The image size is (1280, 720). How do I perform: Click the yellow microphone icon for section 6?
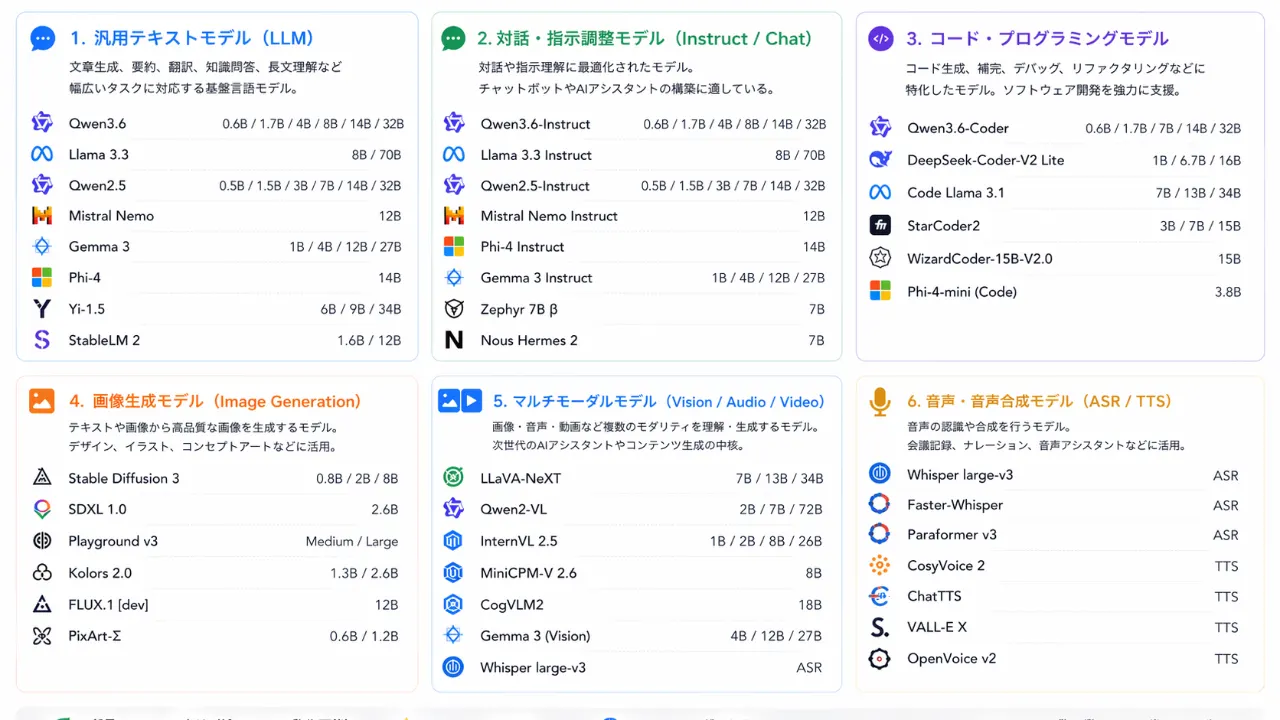[x=880, y=402]
